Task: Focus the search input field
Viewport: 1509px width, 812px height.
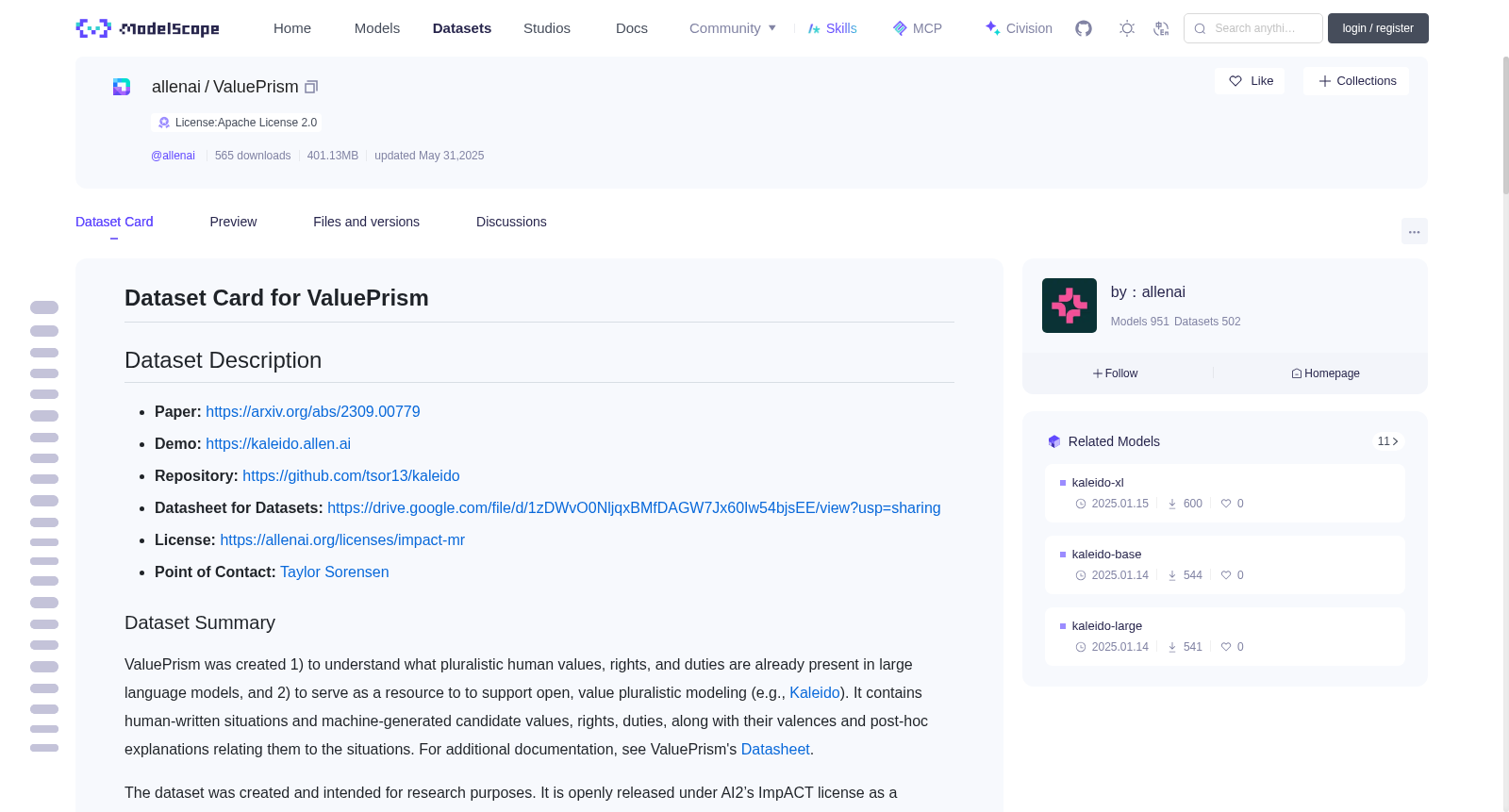Action: 1253,28
